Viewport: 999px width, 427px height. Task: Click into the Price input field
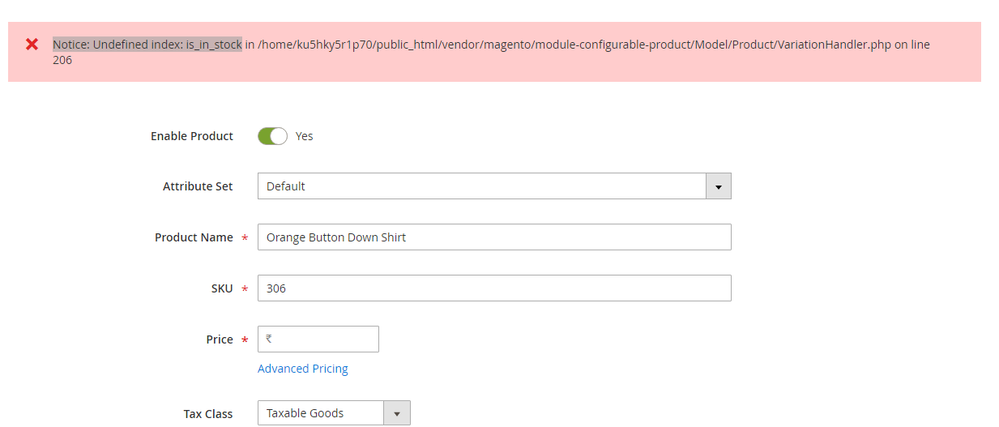pos(318,339)
